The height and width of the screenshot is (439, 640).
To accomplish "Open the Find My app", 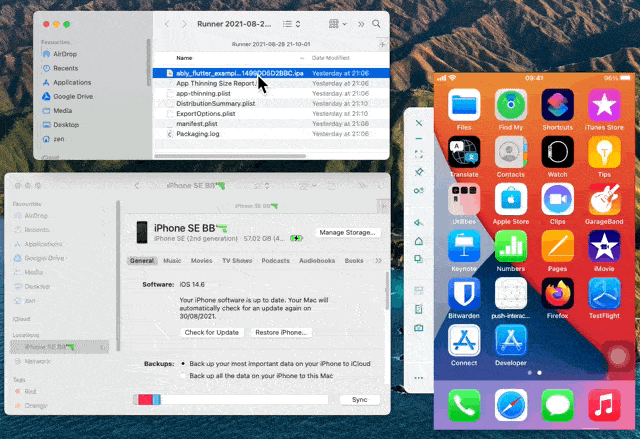I will click(x=511, y=105).
